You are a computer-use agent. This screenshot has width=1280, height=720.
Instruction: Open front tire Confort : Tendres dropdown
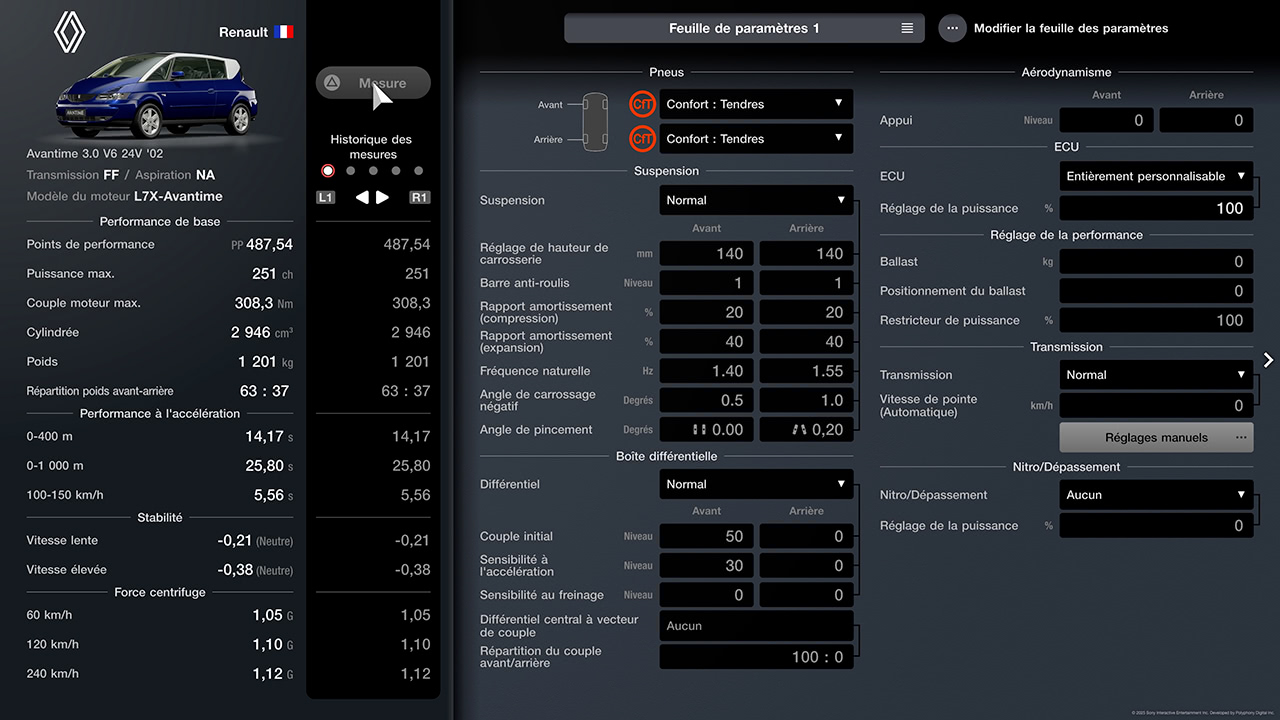(756, 104)
